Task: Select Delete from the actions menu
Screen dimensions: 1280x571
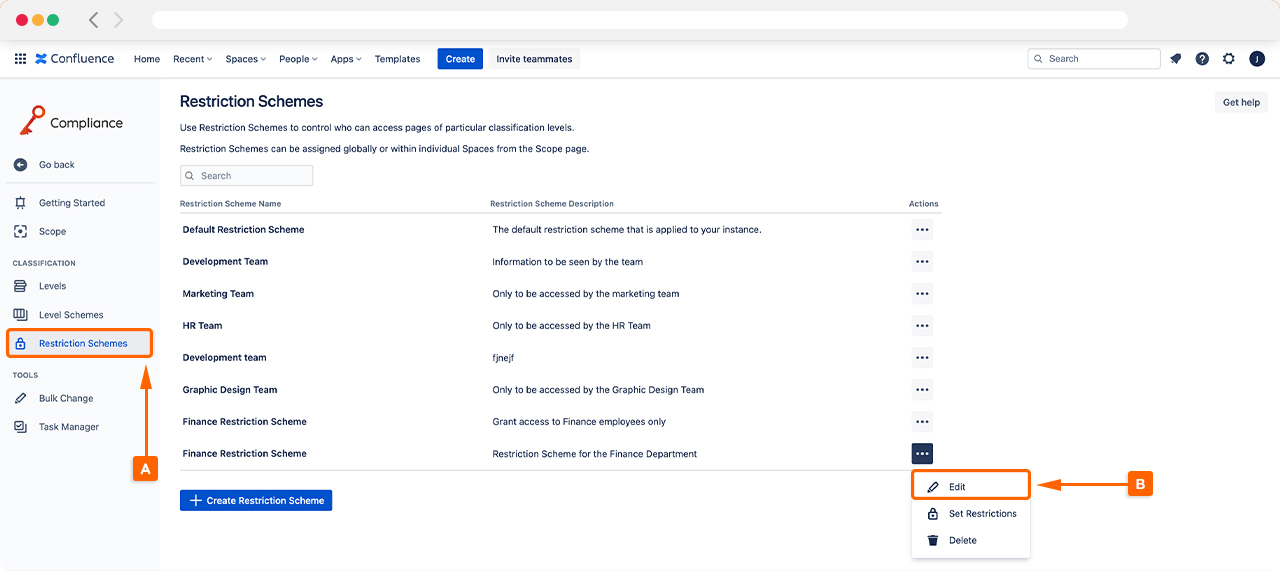Action: click(962, 541)
